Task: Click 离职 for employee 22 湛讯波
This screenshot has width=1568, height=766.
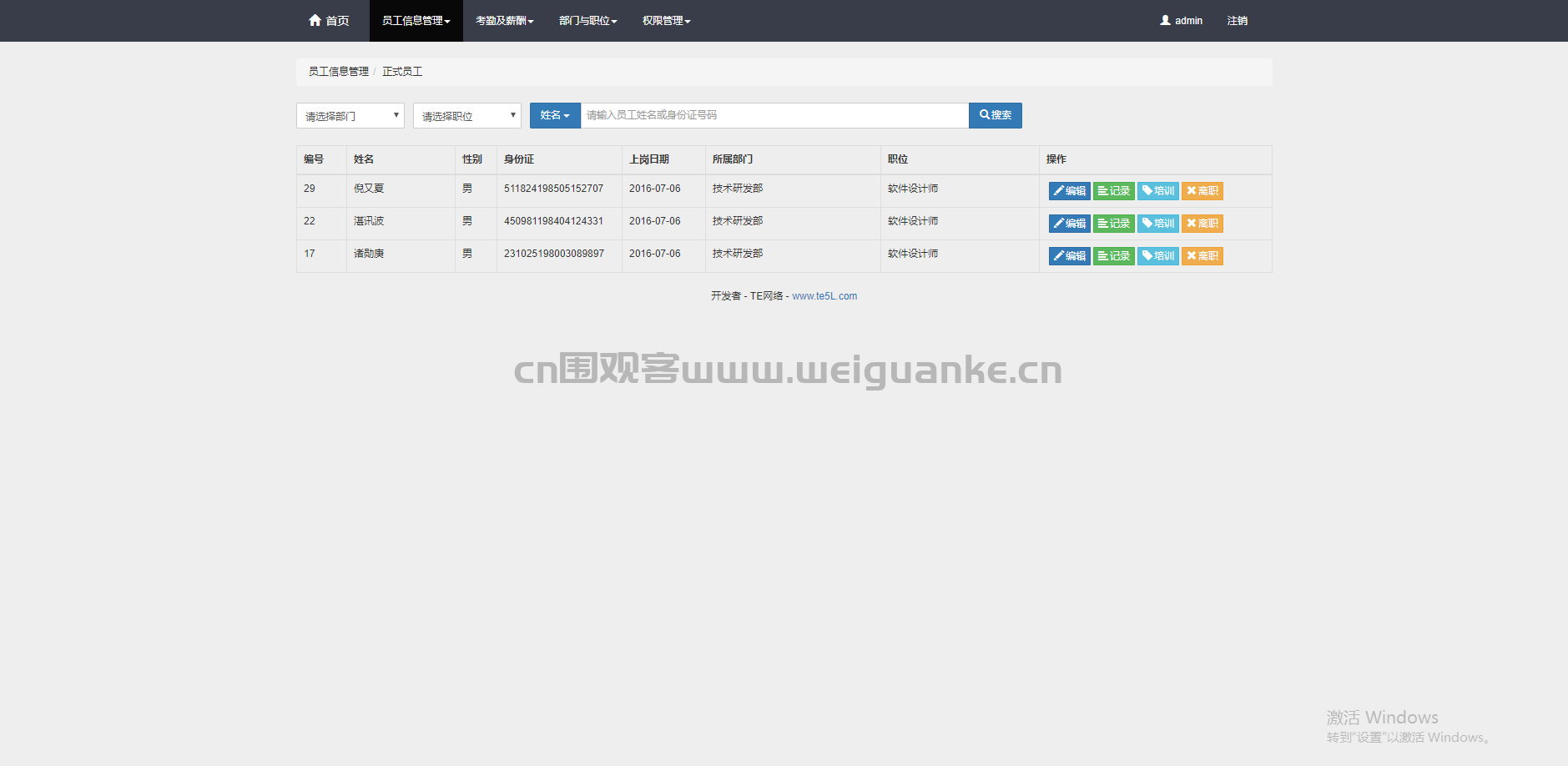Action: pos(1202,224)
